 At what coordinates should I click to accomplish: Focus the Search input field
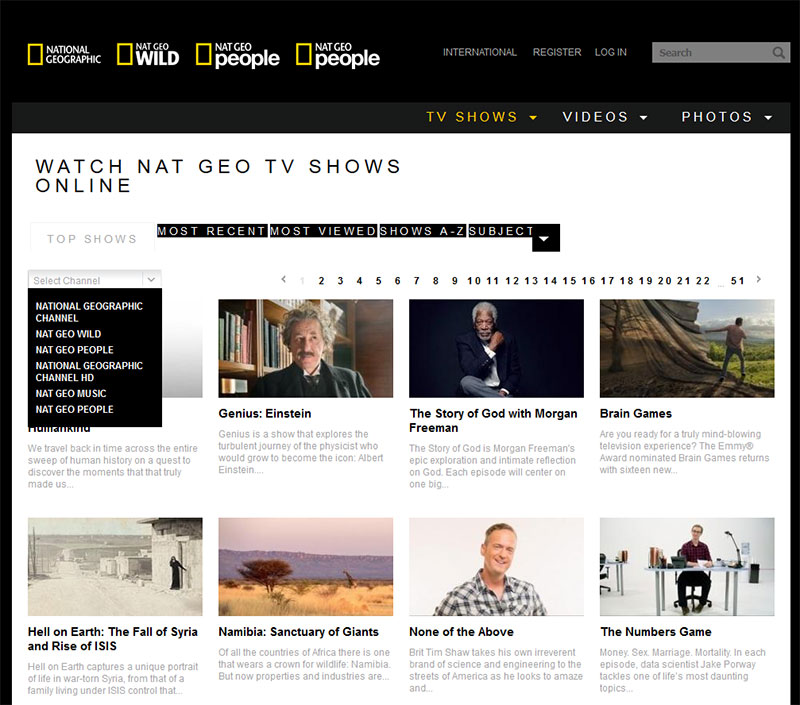(712, 53)
